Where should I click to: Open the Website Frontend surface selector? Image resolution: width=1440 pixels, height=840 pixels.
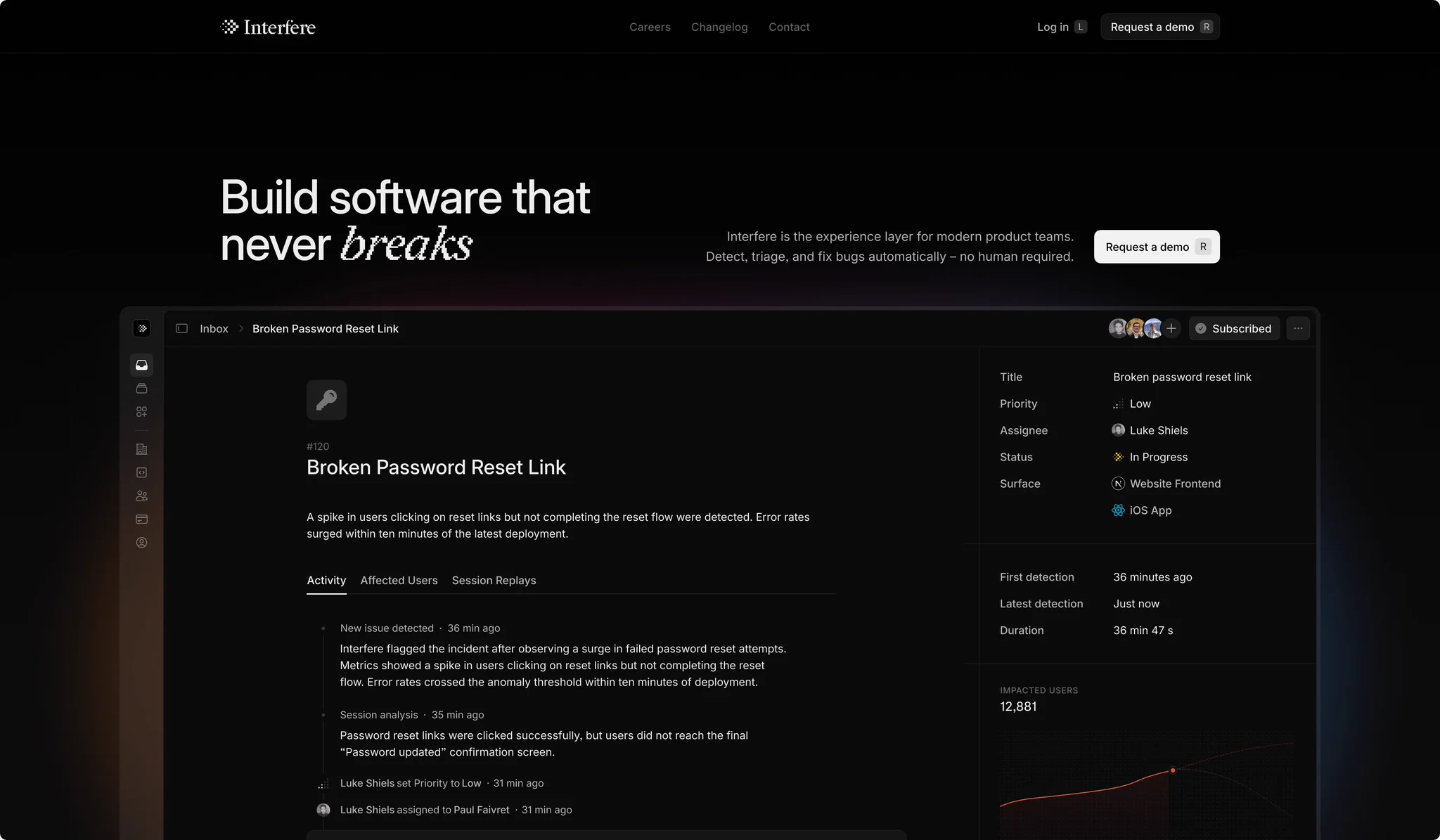coord(1166,484)
